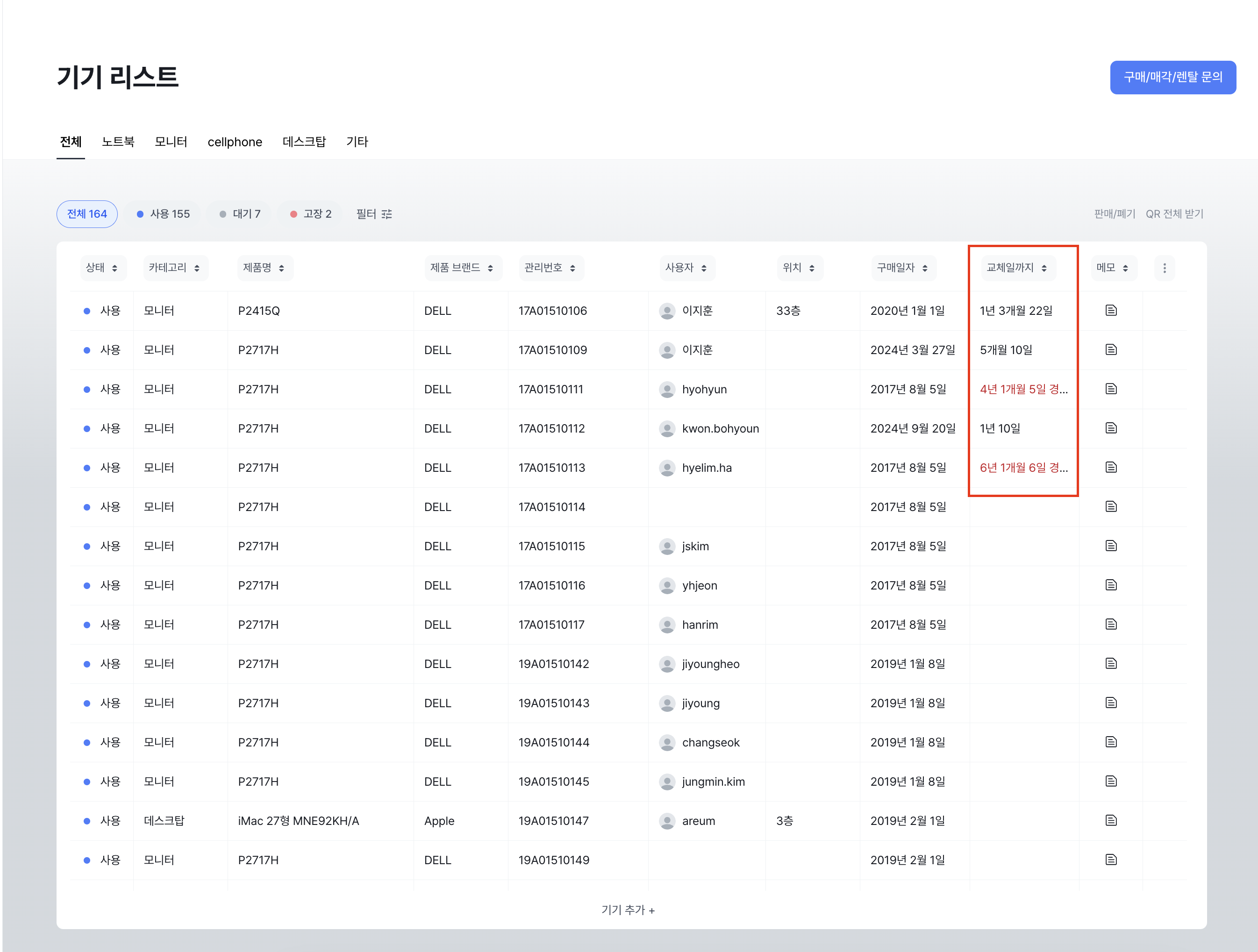Click the QR 전체 받기 link
This screenshot has width=1258, height=952.
point(1174,214)
